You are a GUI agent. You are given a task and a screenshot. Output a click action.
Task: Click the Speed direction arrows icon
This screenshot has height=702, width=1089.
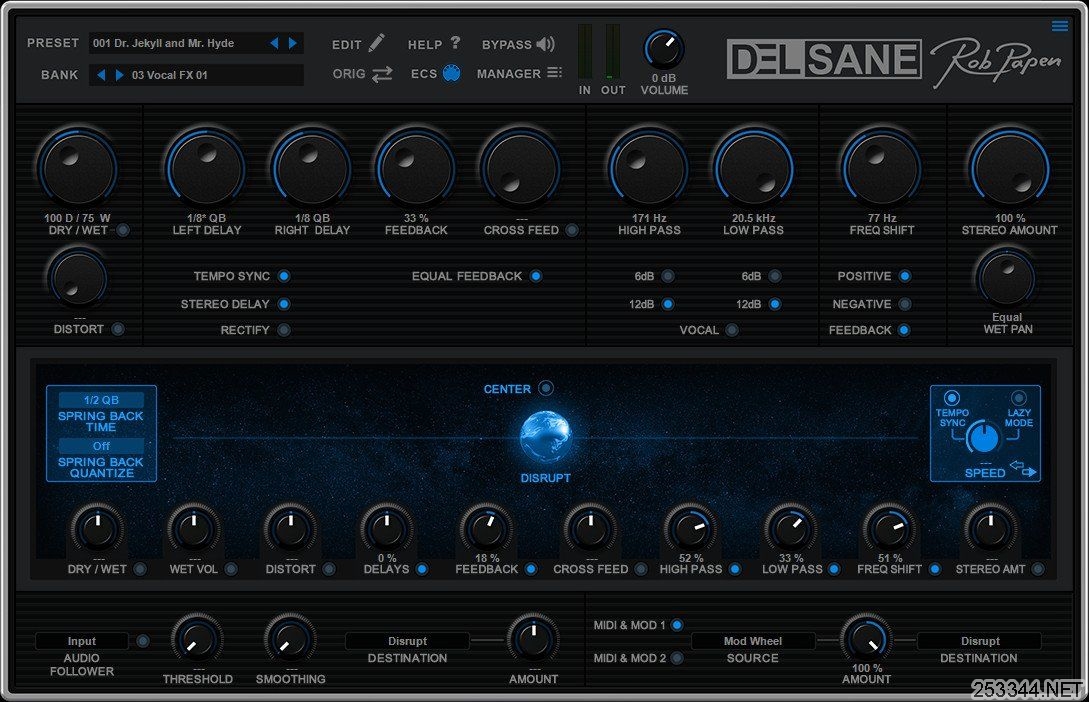tap(1023, 469)
